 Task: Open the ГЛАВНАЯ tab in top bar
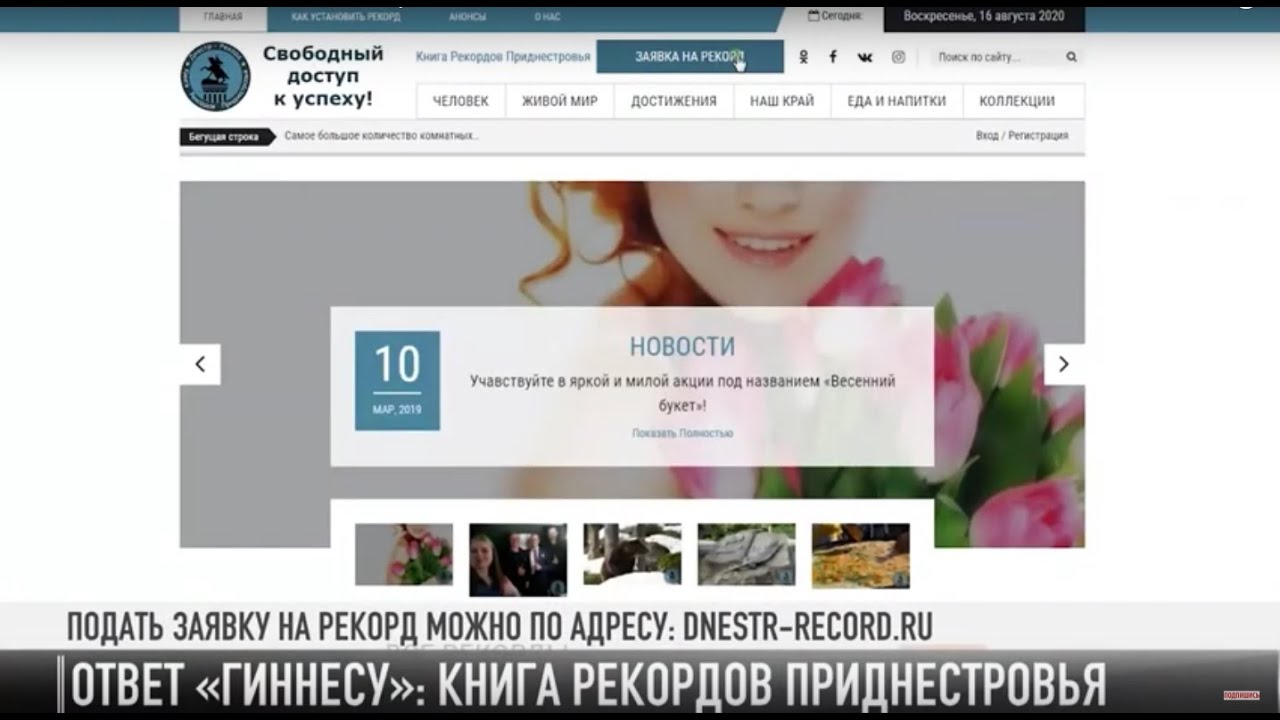pos(222,17)
